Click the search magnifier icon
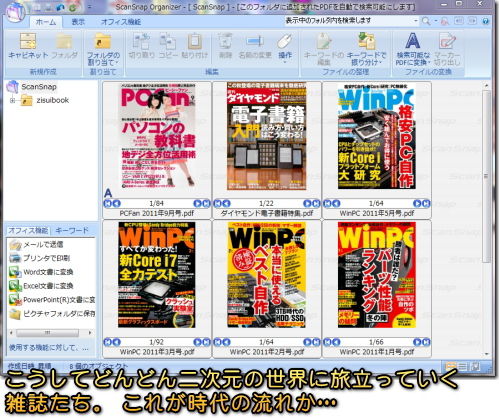Viewport: 499px width, 418px height. (426, 21)
